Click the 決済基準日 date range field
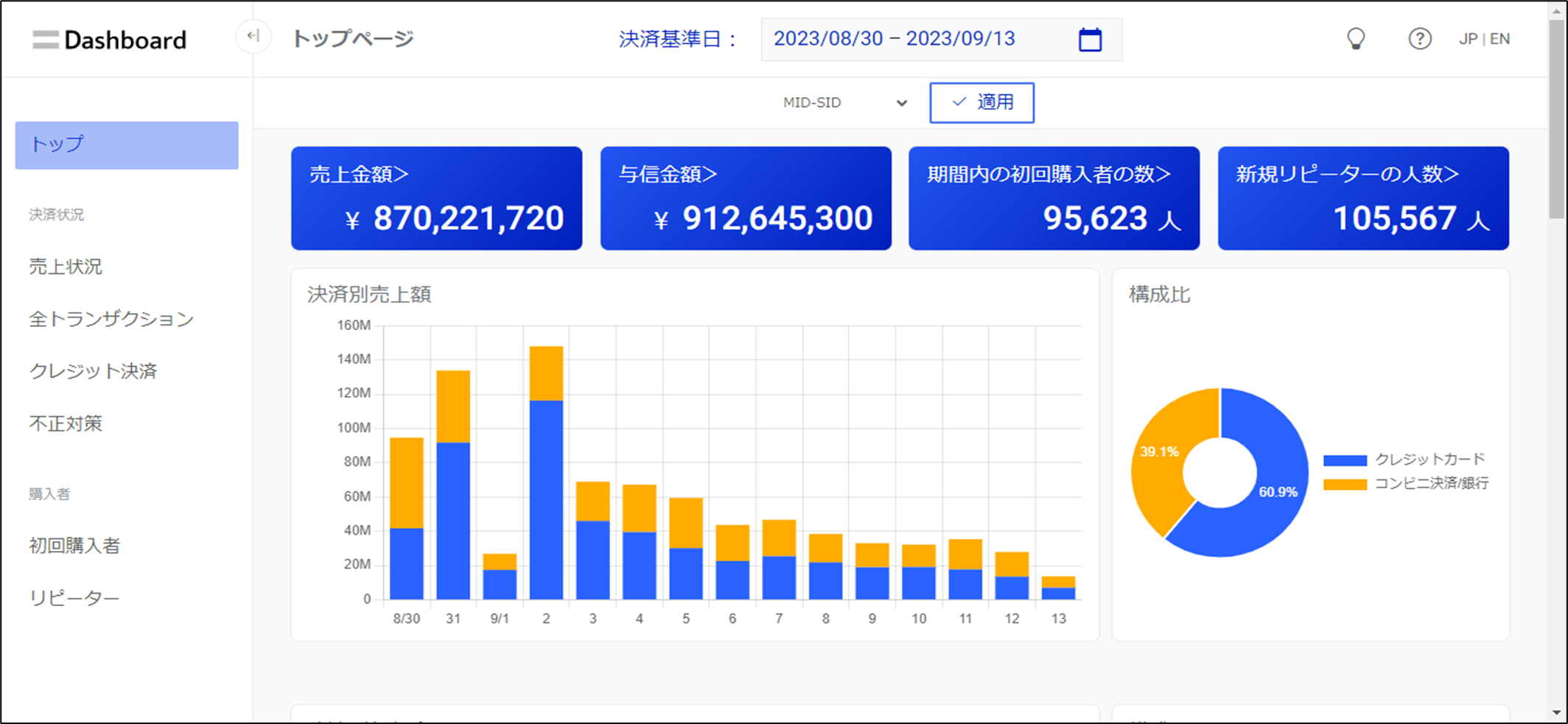Image resolution: width=1568 pixels, height=724 pixels. click(941, 40)
